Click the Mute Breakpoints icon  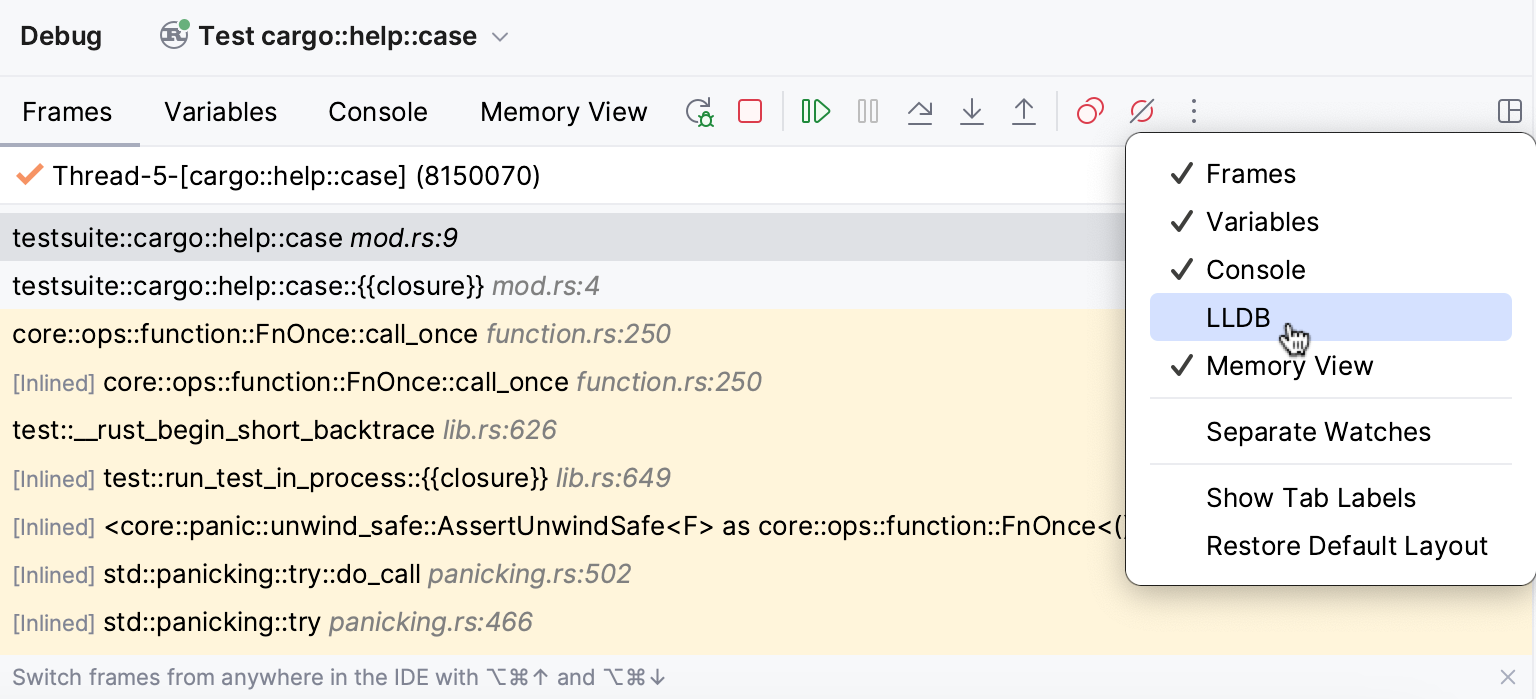coord(1142,111)
